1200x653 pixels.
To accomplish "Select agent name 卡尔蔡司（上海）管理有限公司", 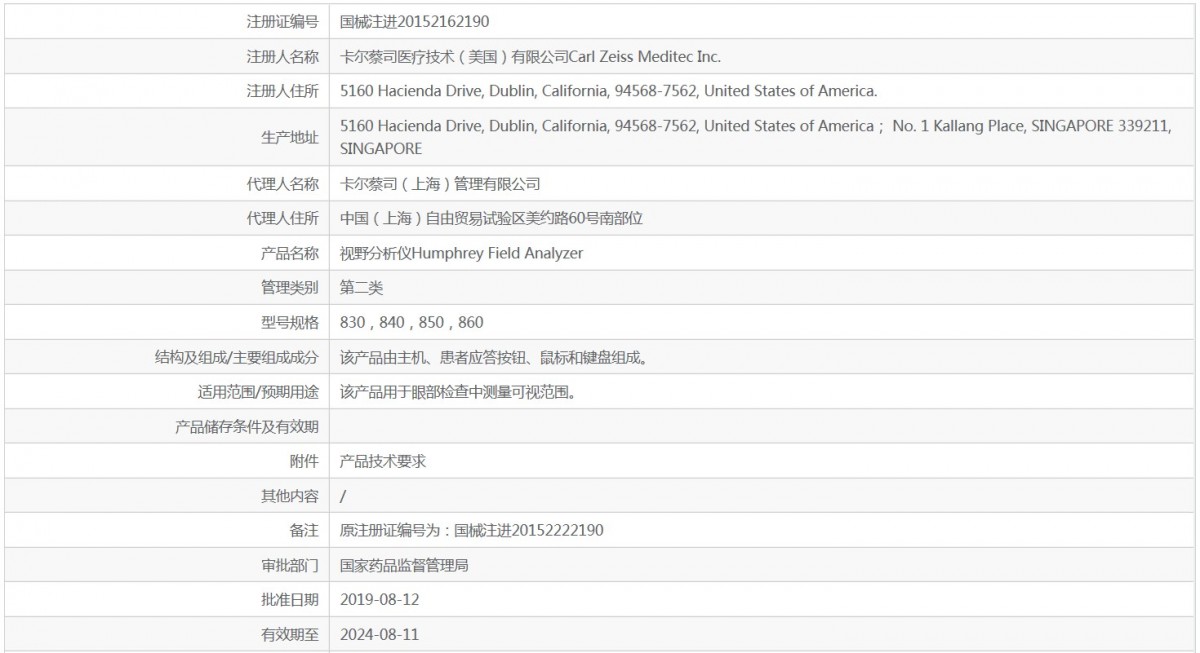I will pos(440,184).
